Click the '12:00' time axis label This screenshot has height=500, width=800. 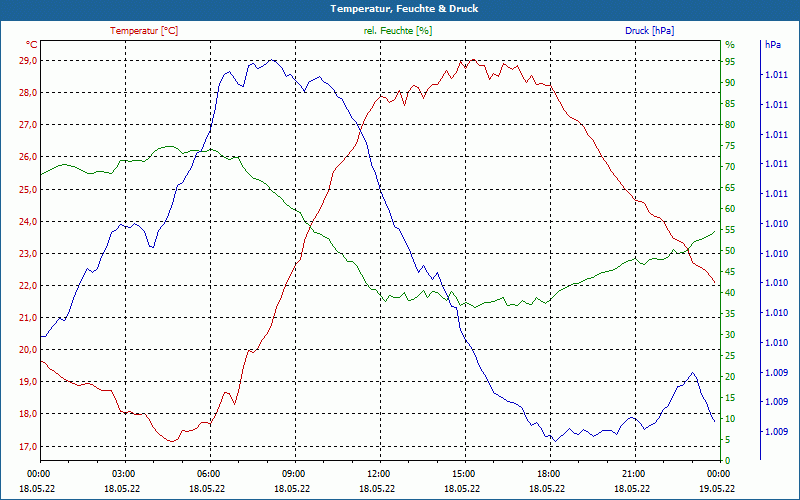coord(378,473)
